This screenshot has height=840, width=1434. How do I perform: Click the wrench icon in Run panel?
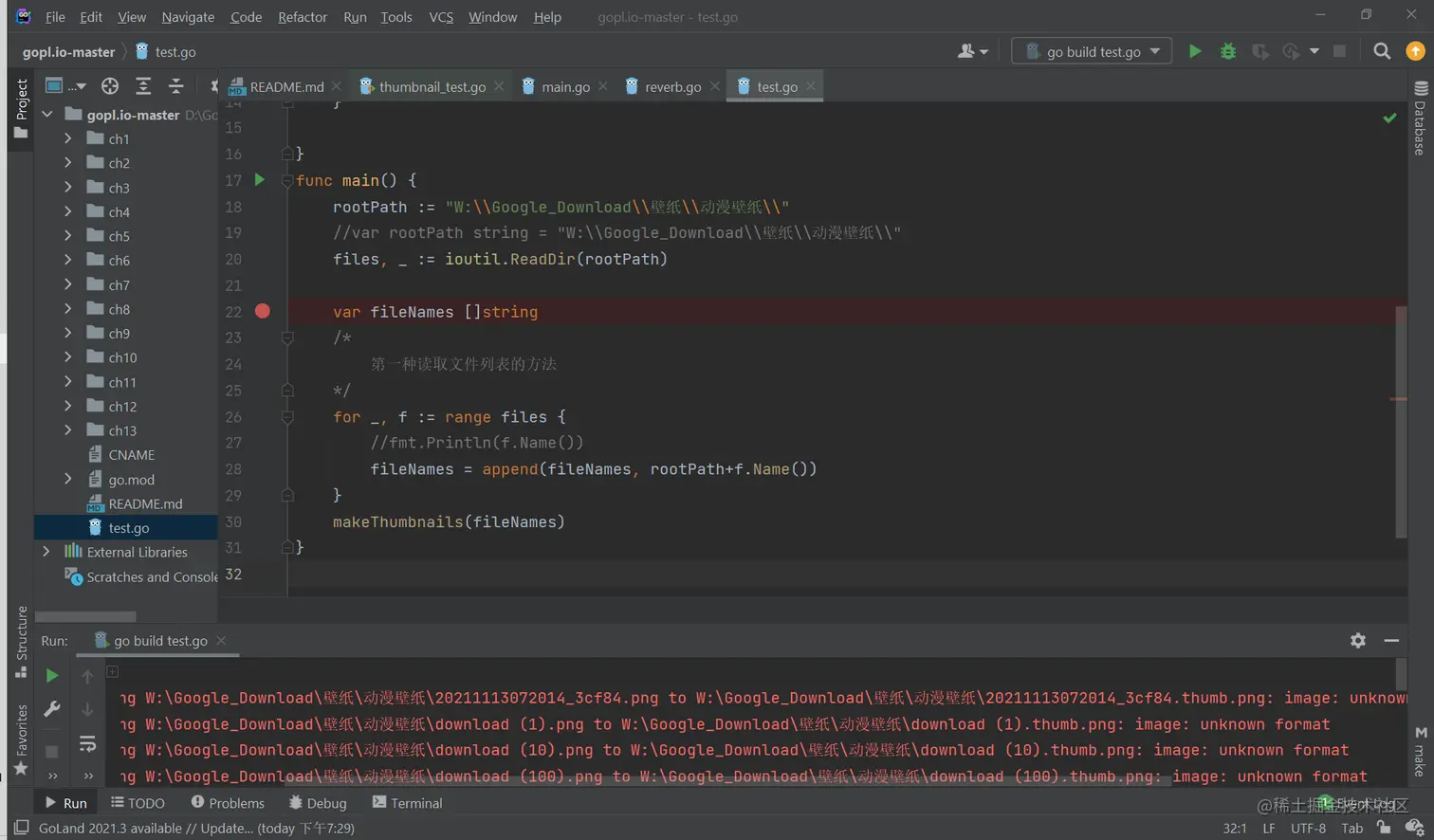pyautogui.click(x=52, y=708)
